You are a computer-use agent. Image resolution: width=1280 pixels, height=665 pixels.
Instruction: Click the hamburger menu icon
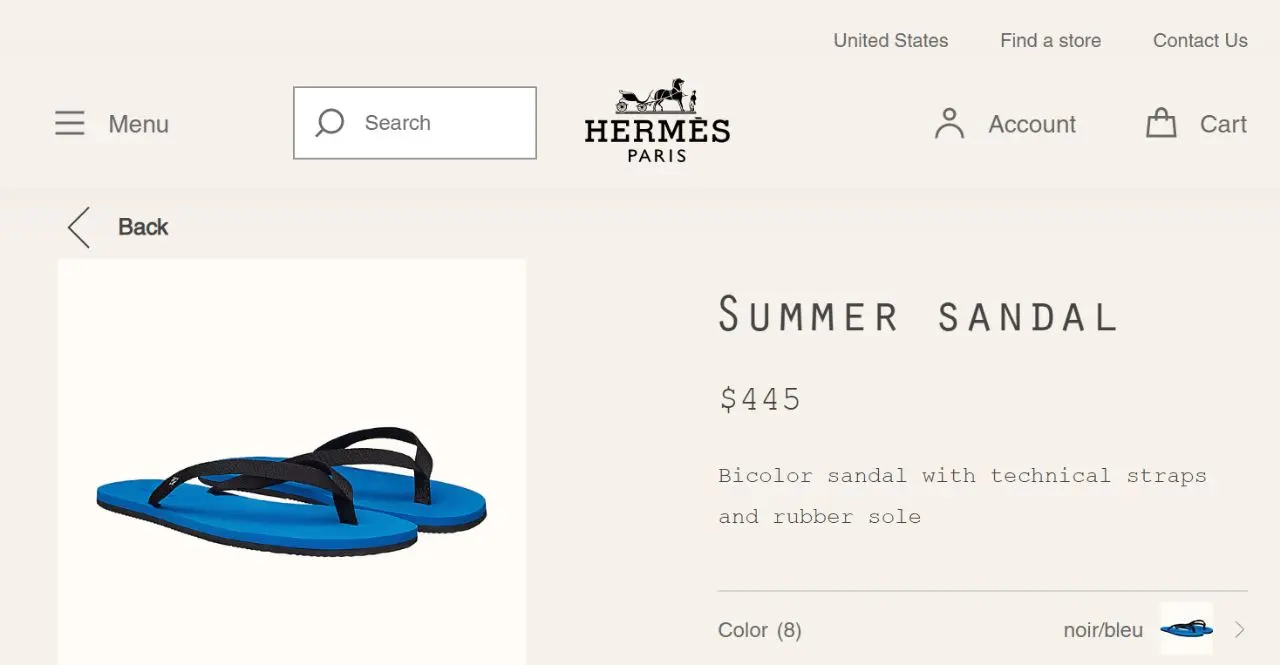[69, 123]
